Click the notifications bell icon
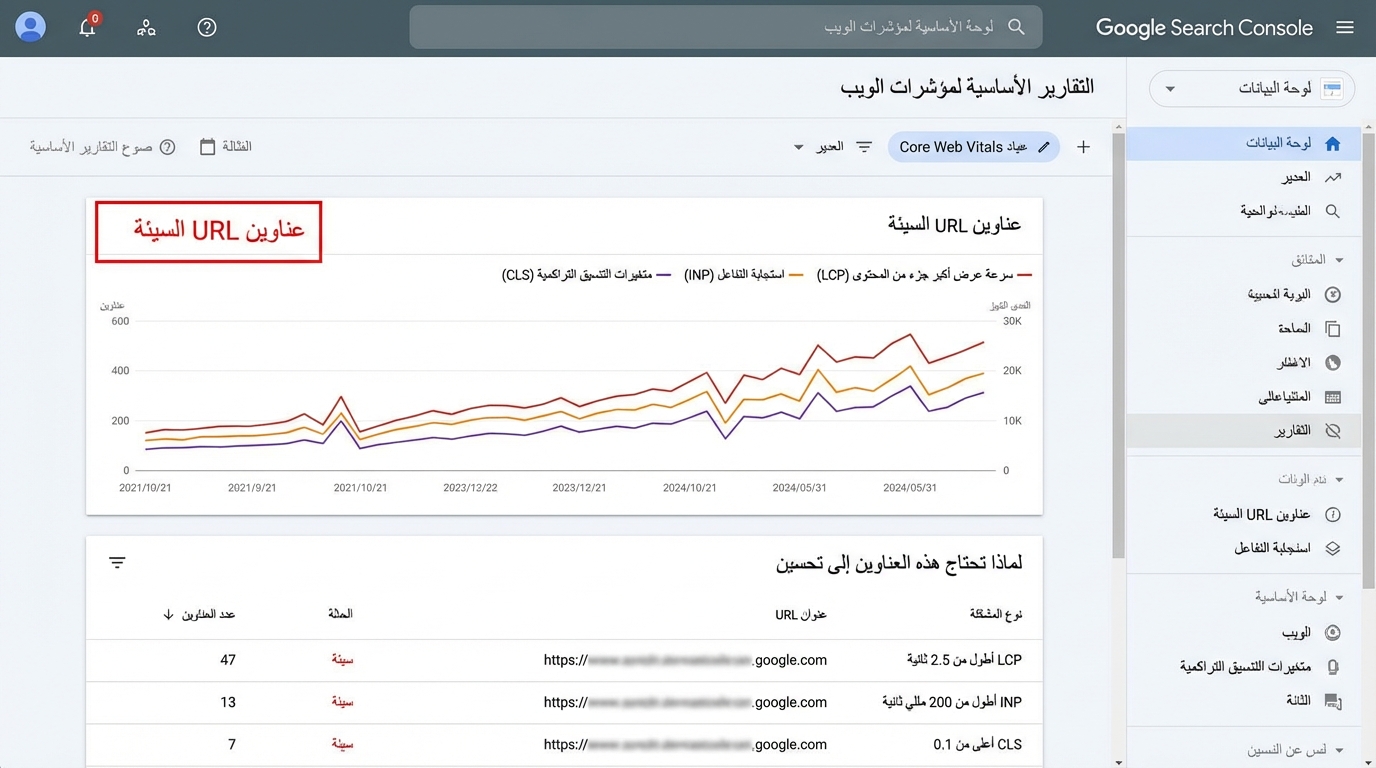This screenshot has height=768, width=1376. (x=87, y=28)
